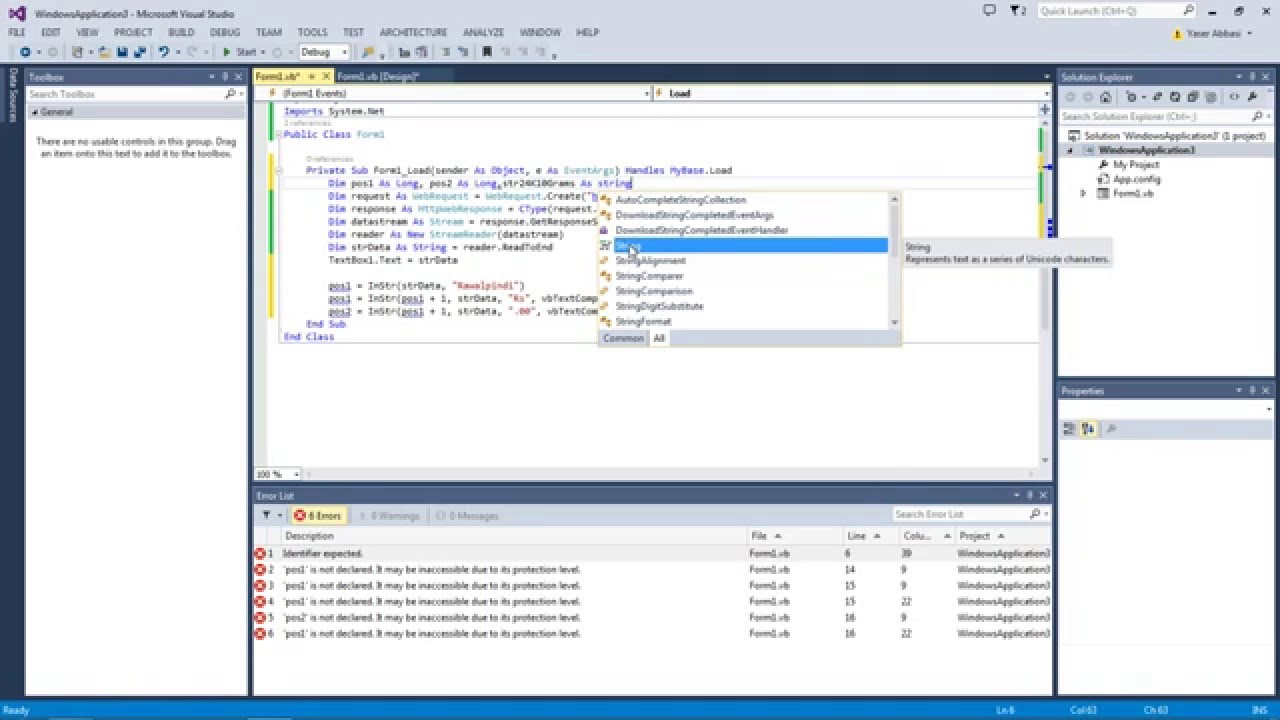Click the Description column header
The image size is (1280, 720).
(x=513, y=536)
